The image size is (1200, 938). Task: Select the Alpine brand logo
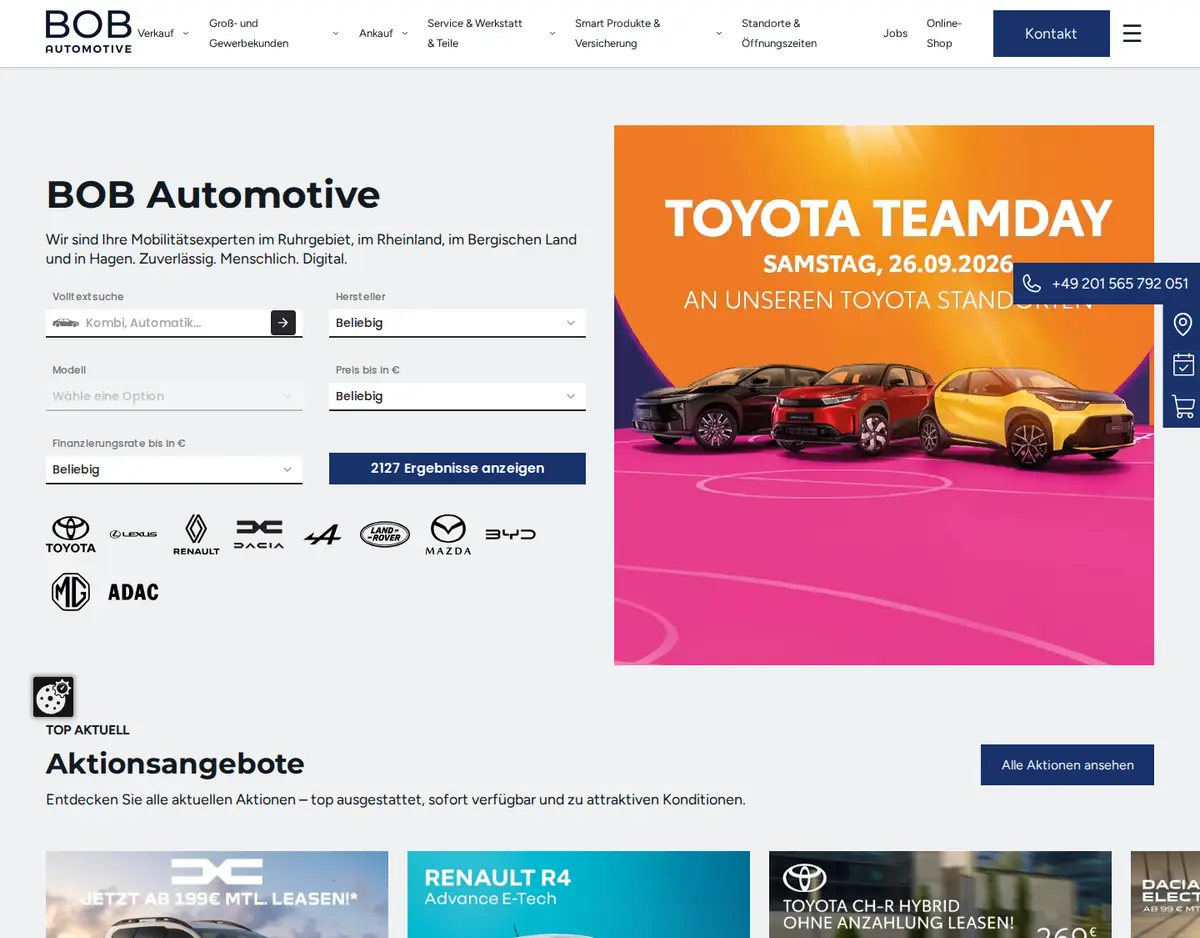(x=322, y=536)
